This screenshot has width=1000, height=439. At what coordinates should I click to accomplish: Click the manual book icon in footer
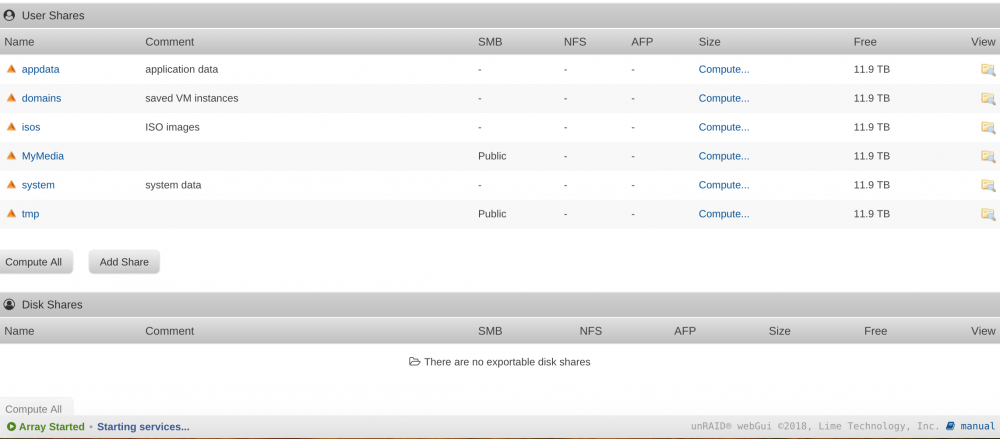pos(950,426)
